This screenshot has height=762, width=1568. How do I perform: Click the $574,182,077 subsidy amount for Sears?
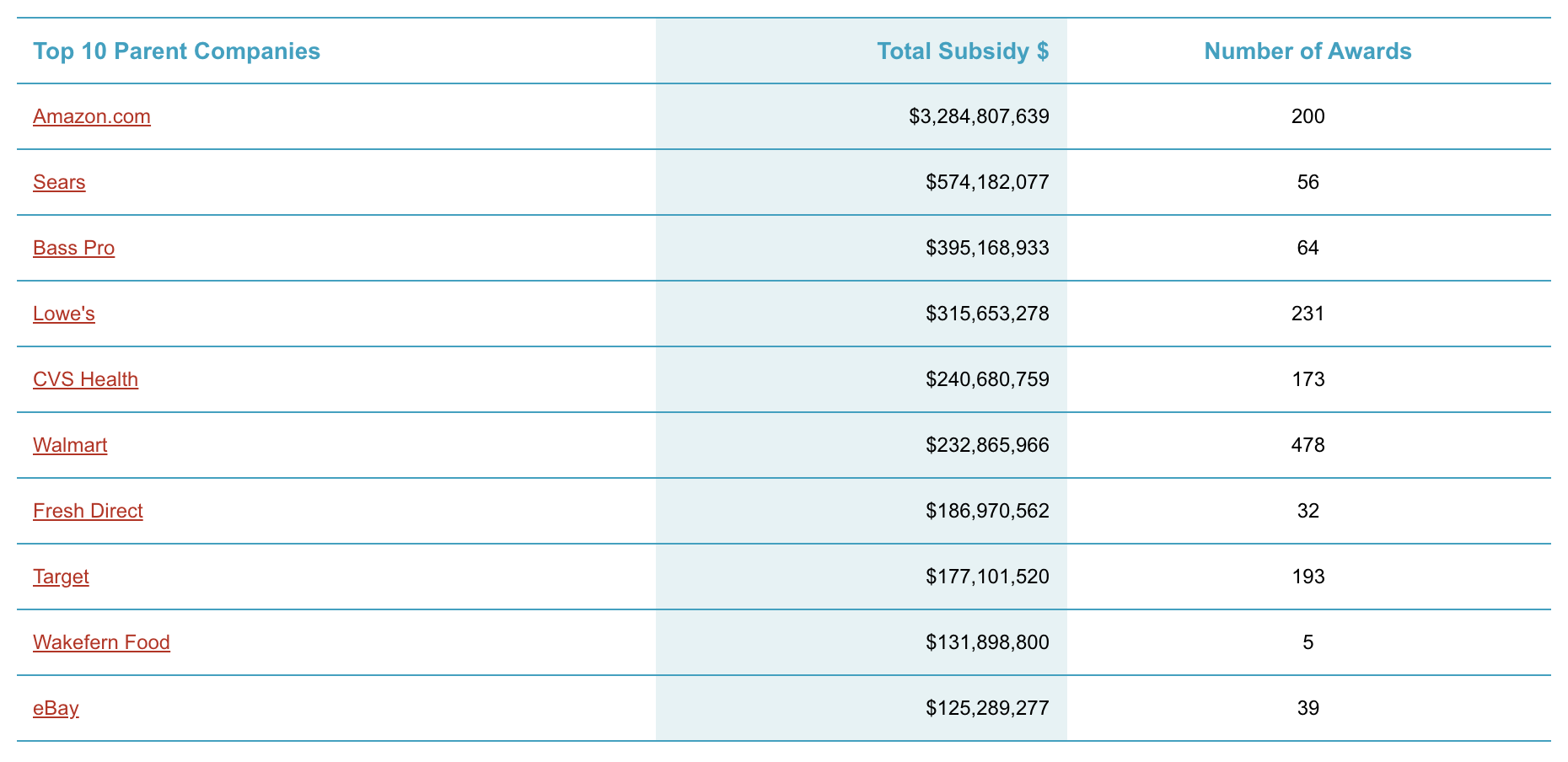[x=987, y=182]
